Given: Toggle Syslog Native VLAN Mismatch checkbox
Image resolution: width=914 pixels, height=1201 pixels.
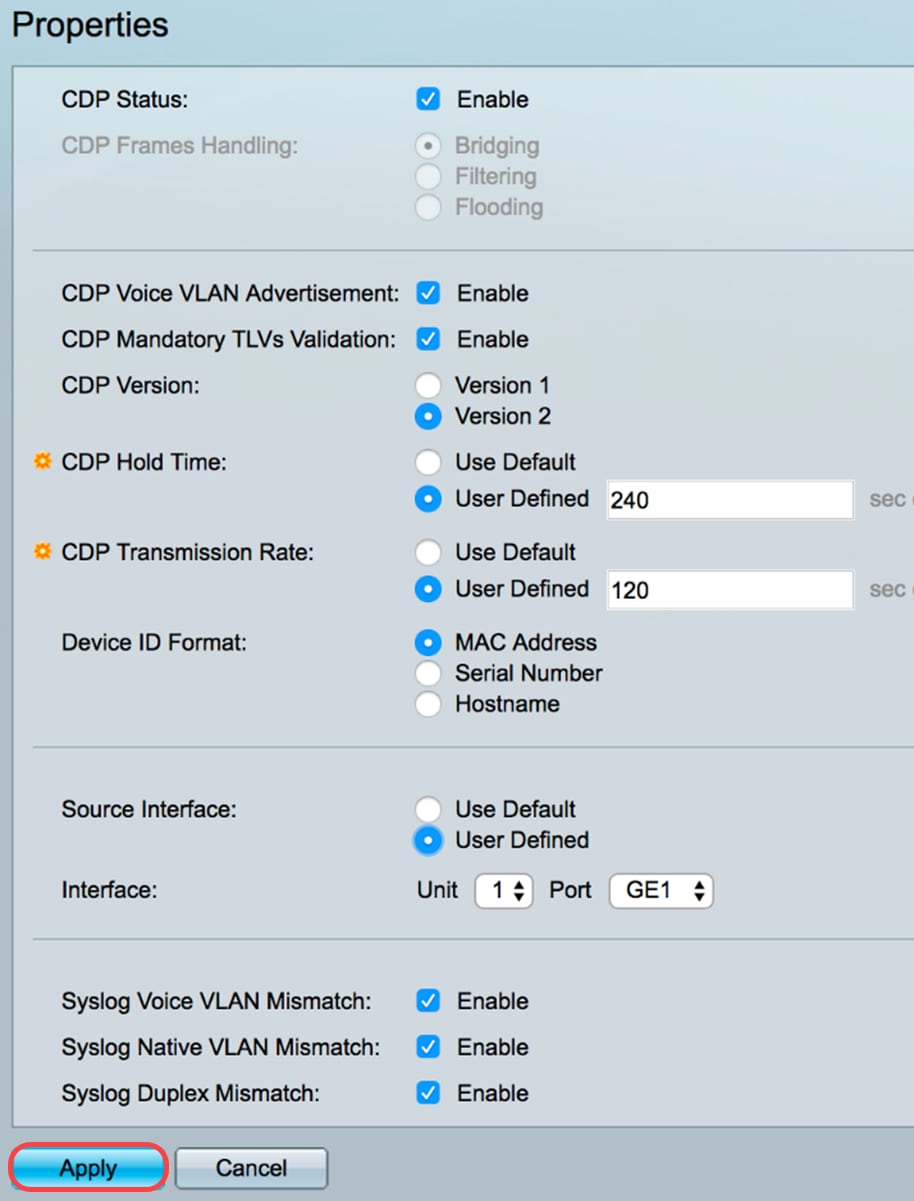Looking at the screenshot, I should [428, 1047].
